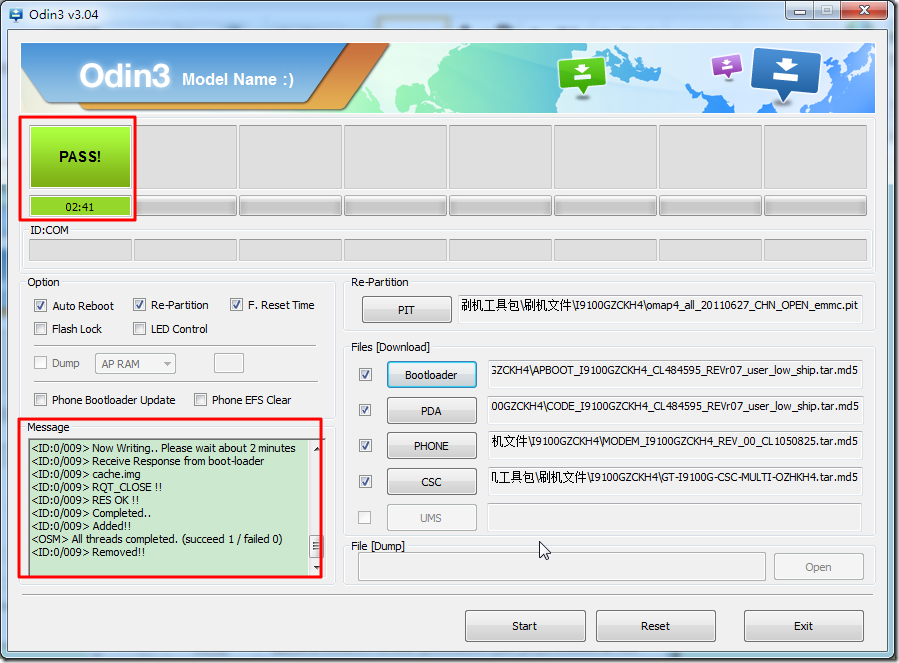Check the Phone EFS Clear option
The width and height of the screenshot is (899, 663).
click(200, 400)
